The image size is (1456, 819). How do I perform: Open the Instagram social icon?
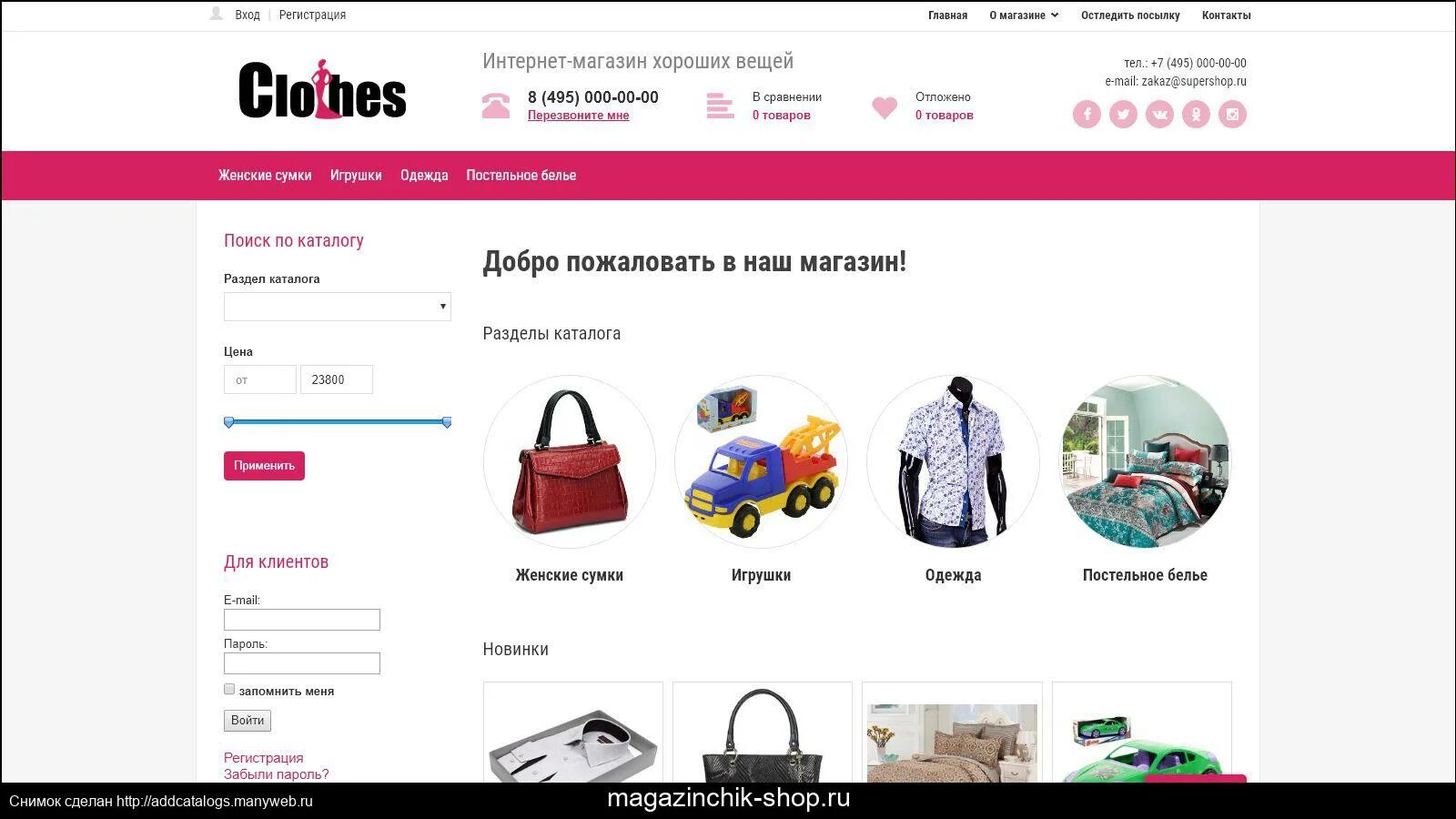click(1232, 114)
